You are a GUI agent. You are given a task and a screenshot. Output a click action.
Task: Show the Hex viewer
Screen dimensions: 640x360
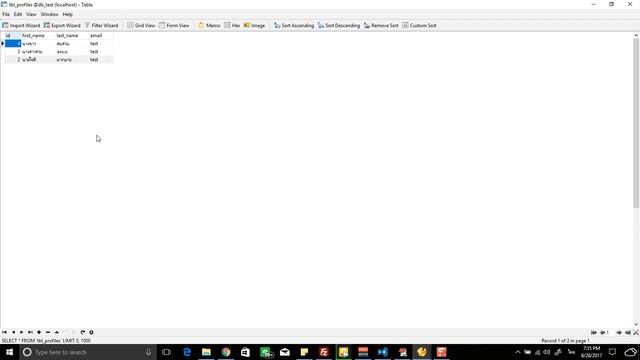pos(232,25)
